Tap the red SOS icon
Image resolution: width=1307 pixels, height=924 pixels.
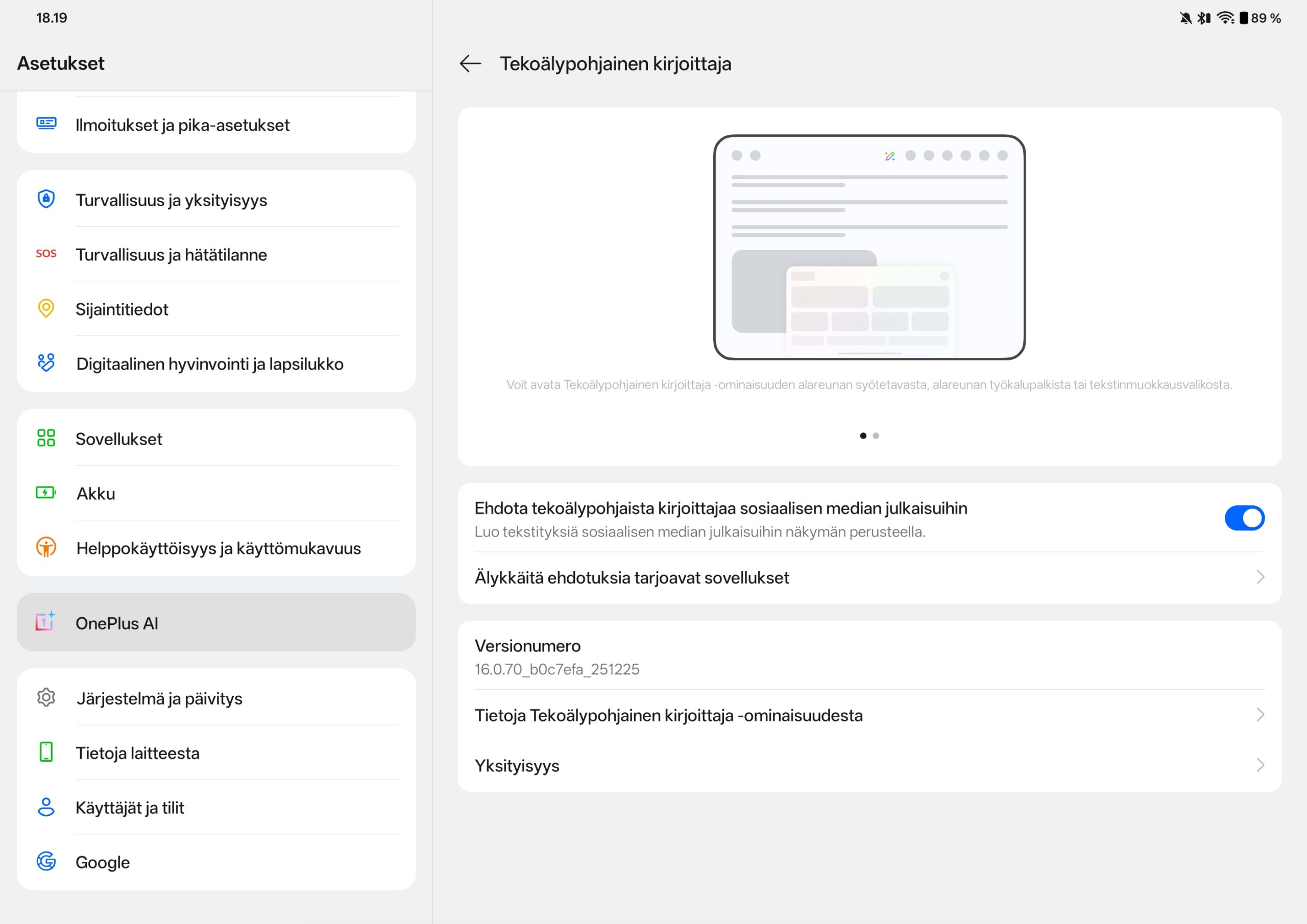point(46,253)
